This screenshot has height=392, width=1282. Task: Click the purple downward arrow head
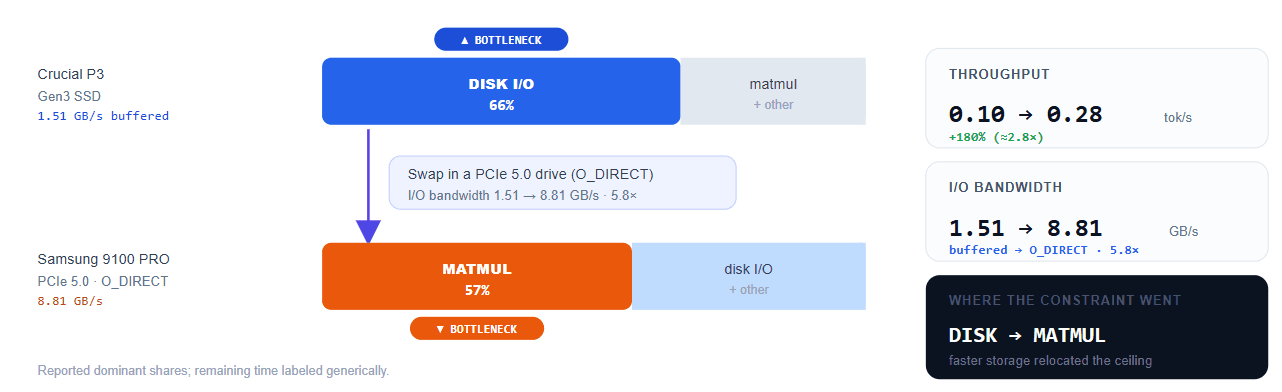tap(369, 233)
